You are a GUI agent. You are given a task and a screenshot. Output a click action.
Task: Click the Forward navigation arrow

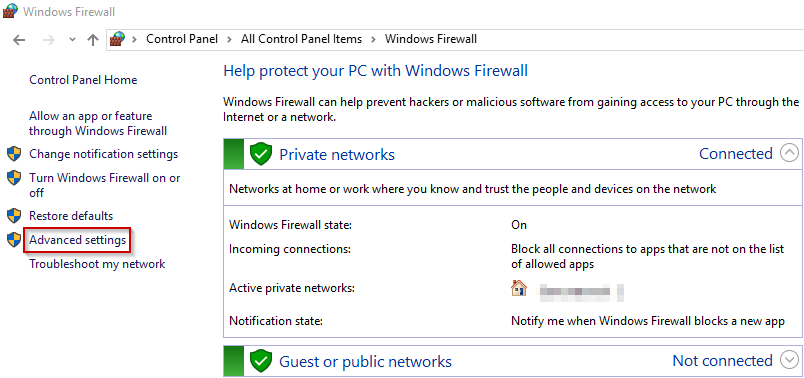coord(49,39)
